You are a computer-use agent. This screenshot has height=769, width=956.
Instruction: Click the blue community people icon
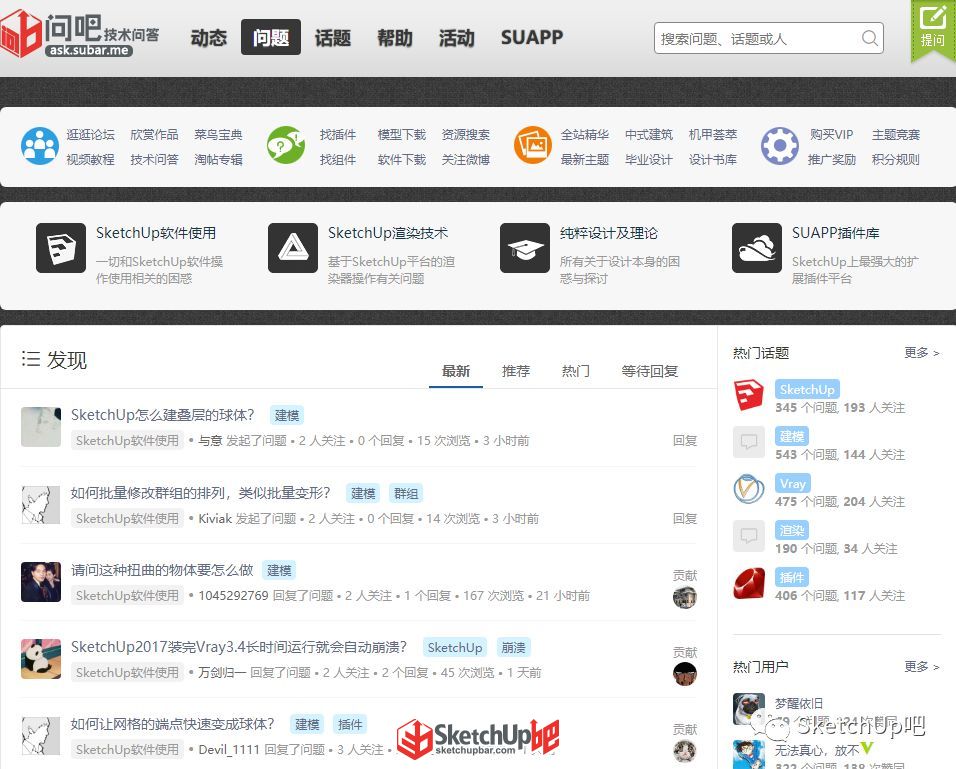(40, 146)
